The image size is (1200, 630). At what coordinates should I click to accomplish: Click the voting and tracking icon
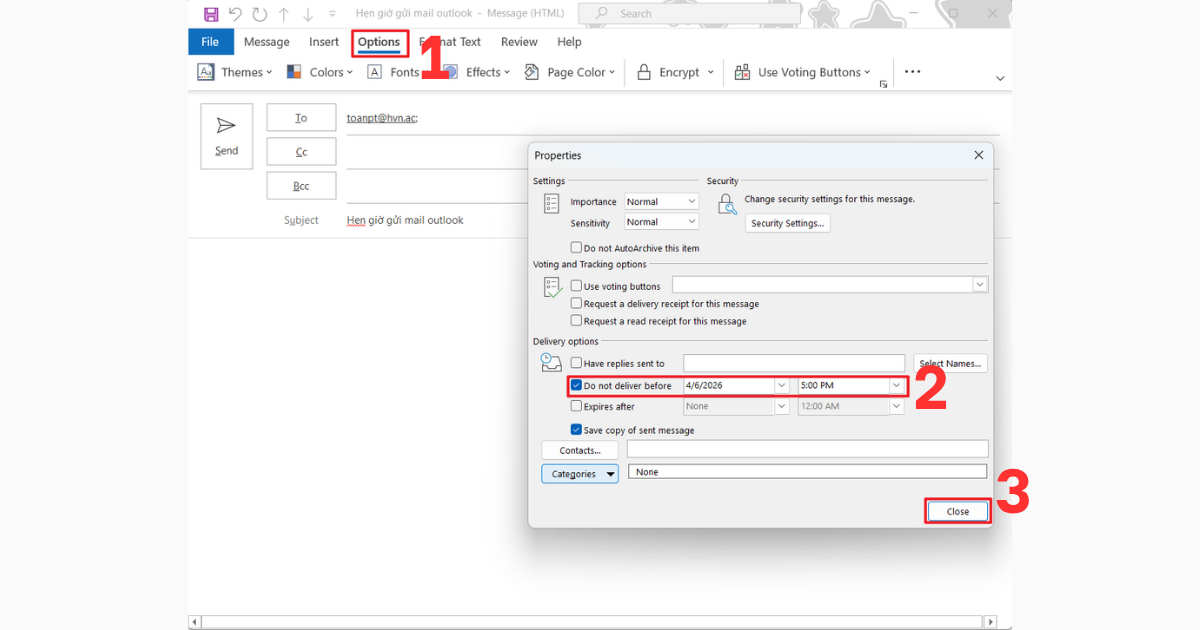(553, 288)
